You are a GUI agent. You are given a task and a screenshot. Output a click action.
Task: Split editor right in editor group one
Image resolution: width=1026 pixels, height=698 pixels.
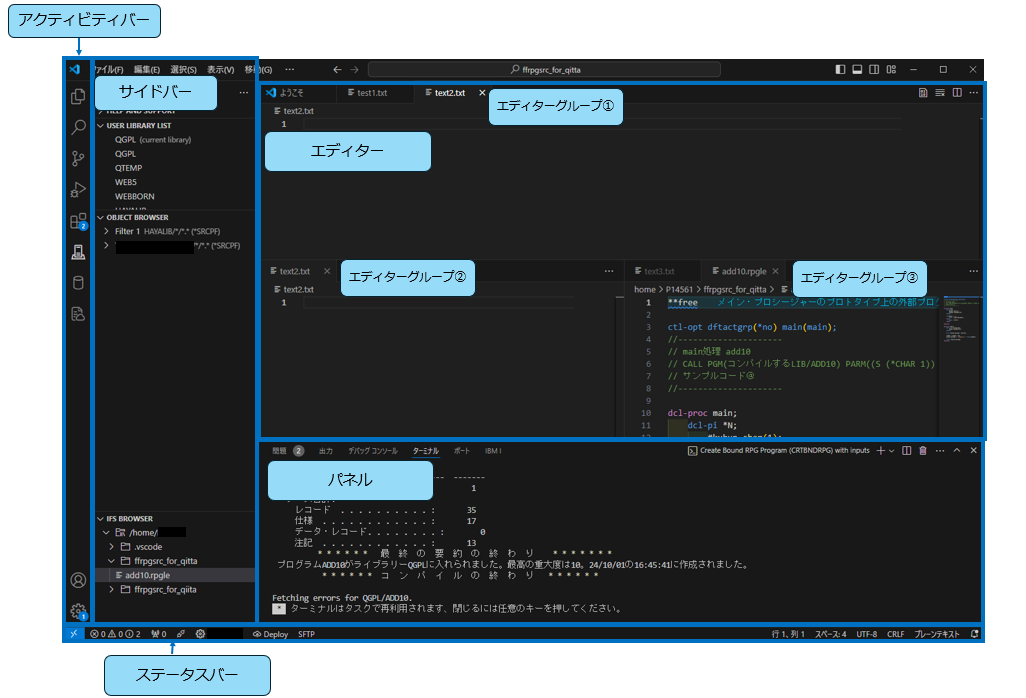[957, 93]
